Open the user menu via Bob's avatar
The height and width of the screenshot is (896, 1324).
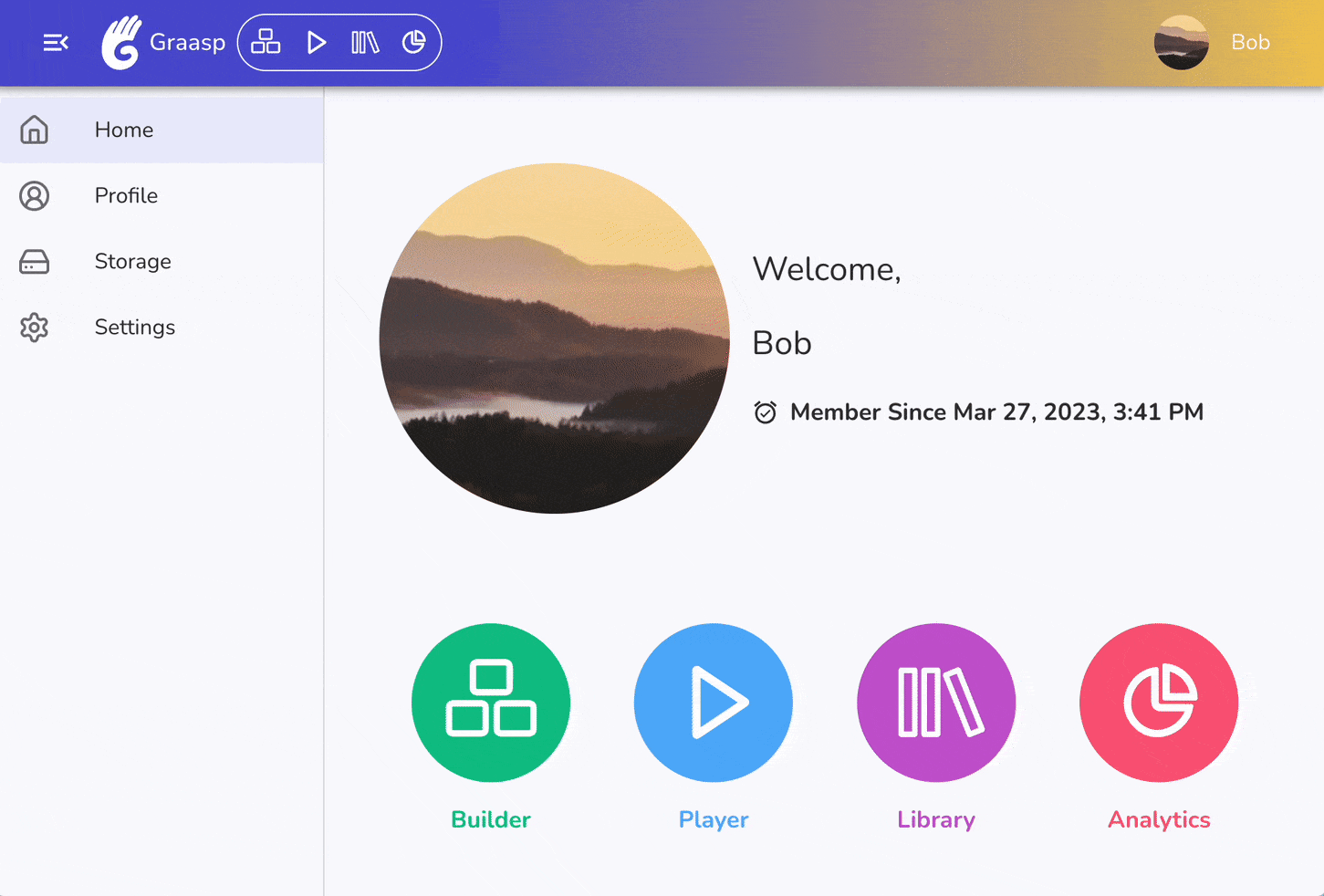tap(1181, 42)
